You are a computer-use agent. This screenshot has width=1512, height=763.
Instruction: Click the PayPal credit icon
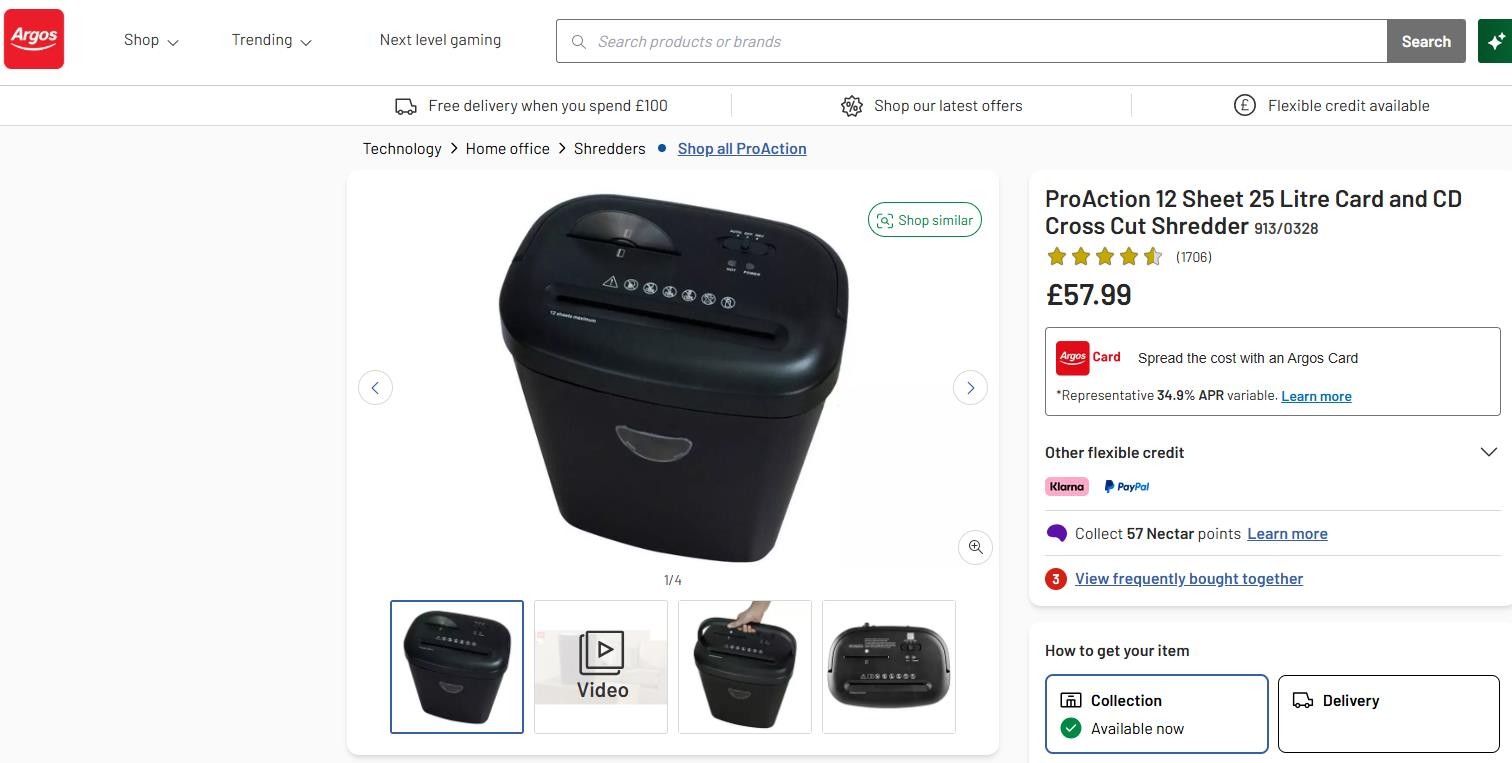(1126, 486)
